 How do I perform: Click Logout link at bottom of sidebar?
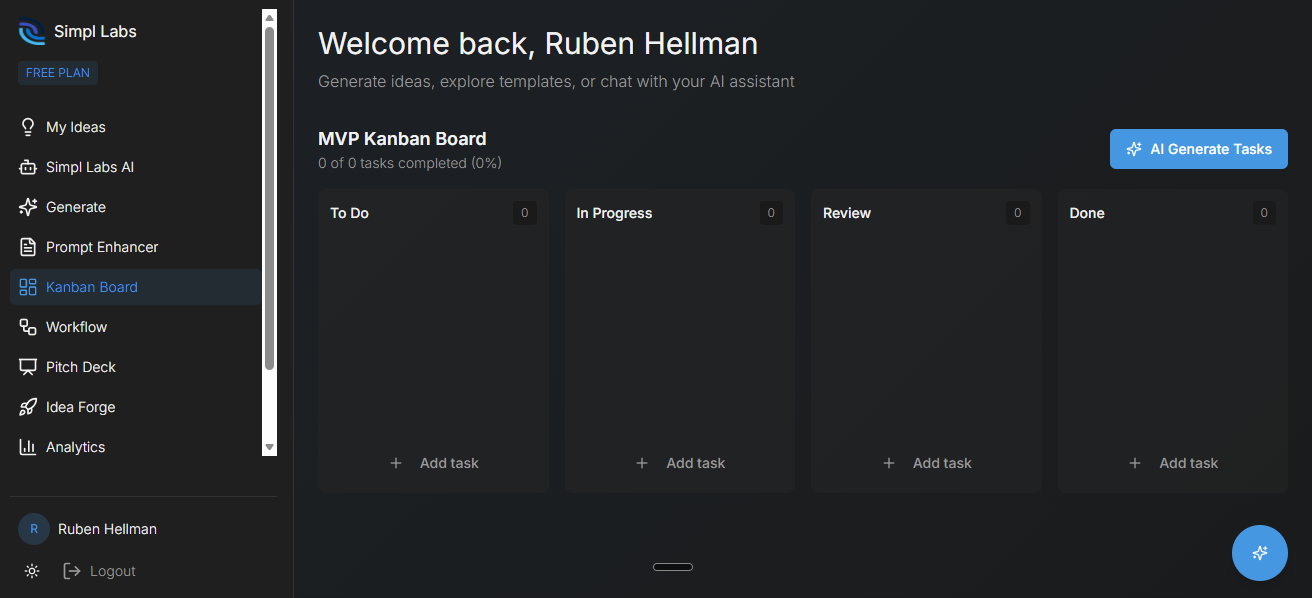[x=99, y=571]
